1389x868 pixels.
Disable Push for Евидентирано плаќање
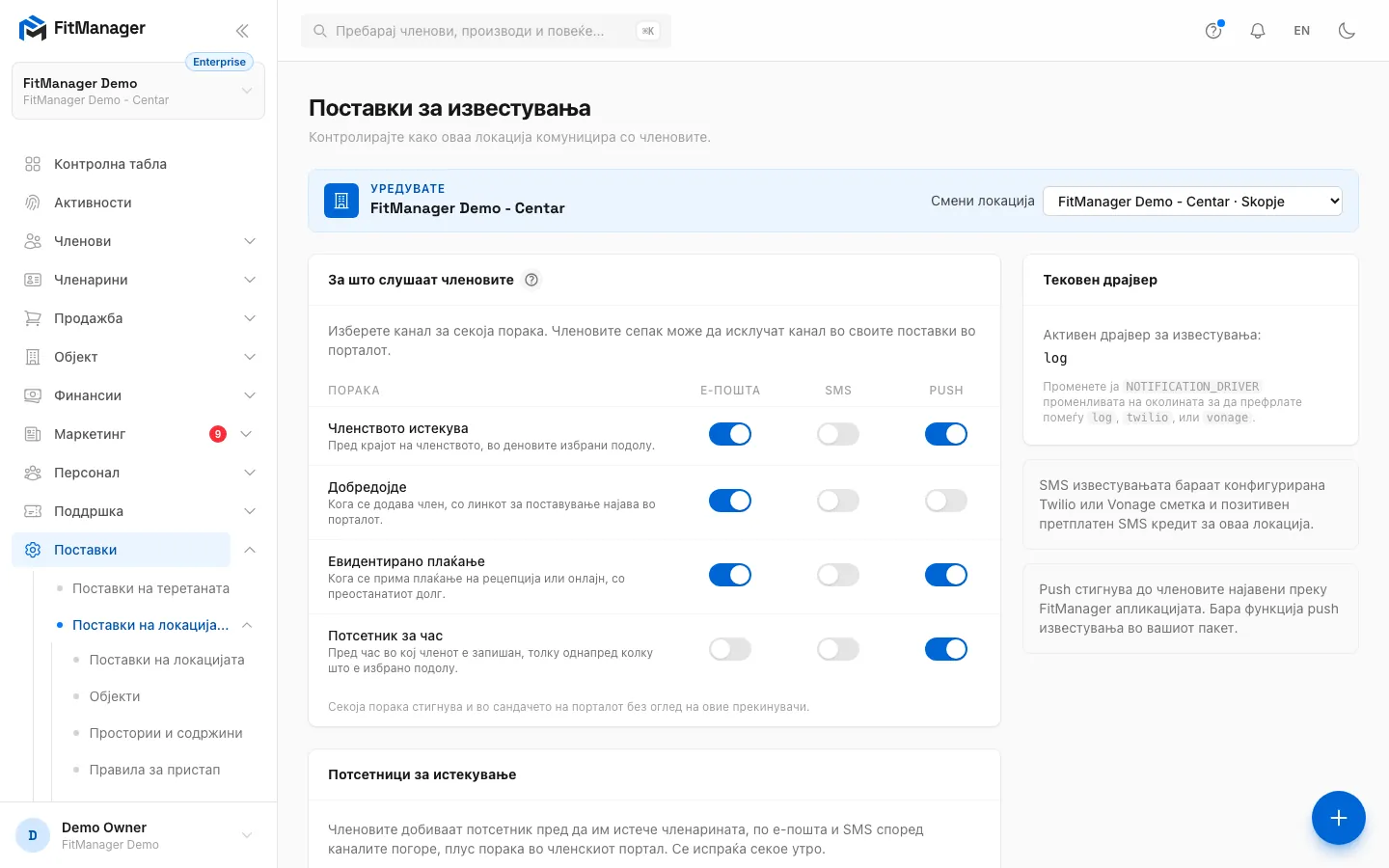(x=946, y=575)
